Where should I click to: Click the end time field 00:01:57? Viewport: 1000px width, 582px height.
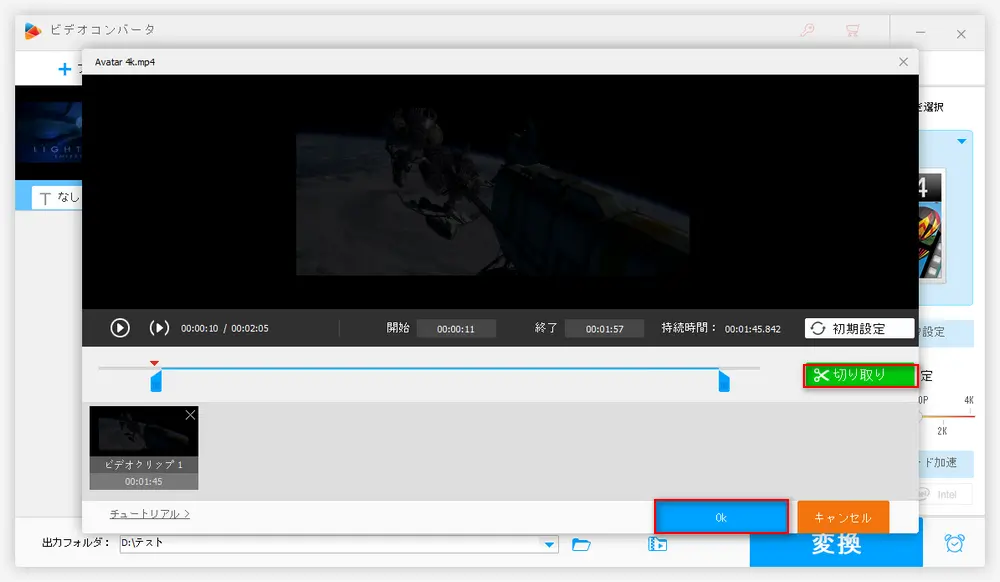tap(604, 328)
